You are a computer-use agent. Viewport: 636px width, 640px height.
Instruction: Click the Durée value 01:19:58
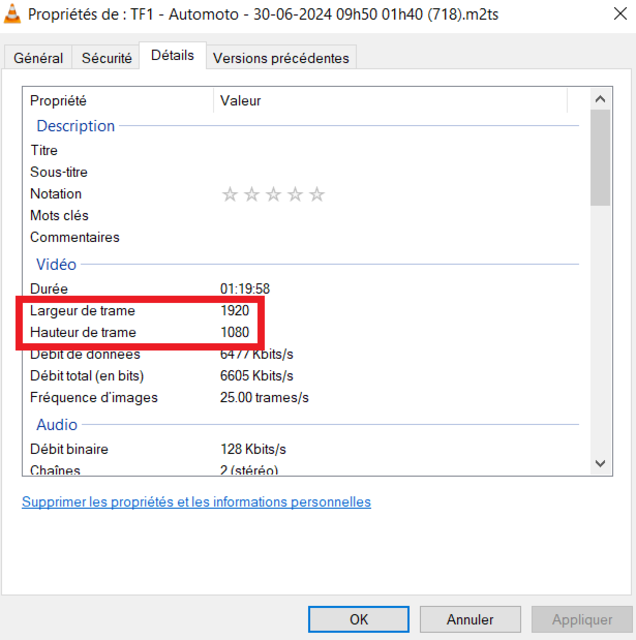[245, 289]
